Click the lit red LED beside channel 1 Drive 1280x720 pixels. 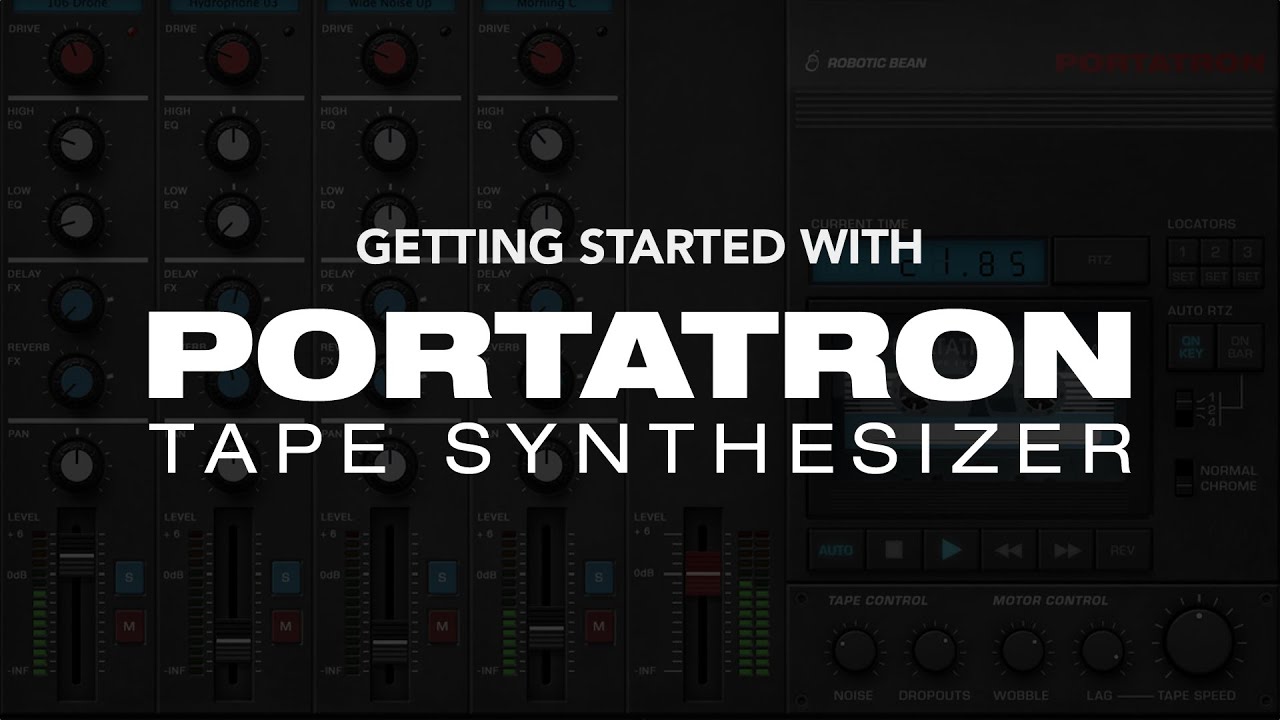click(131, 33)
